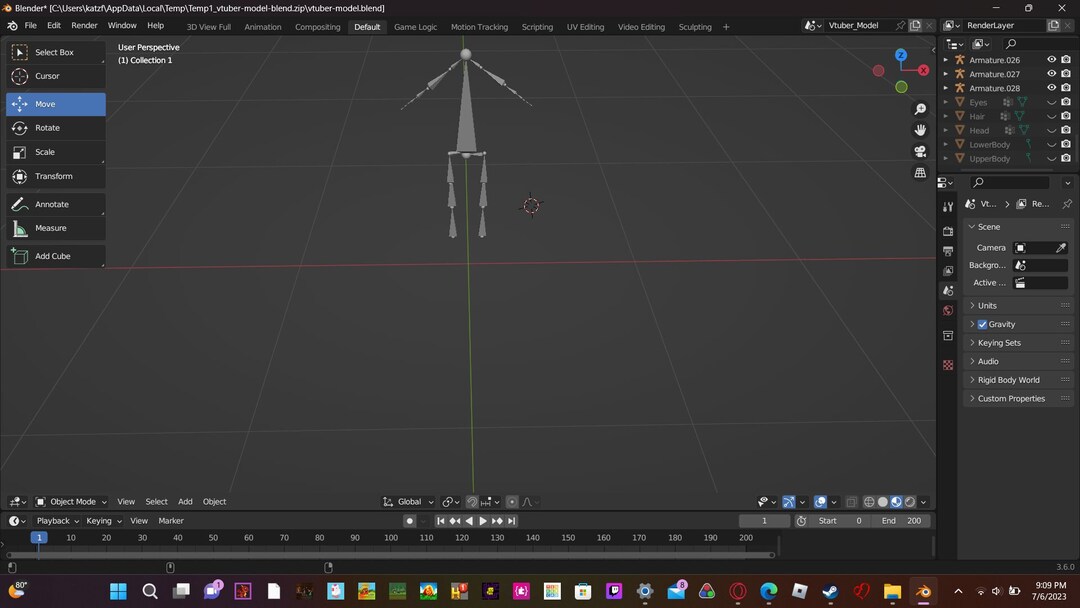
Task: Hide Armature.027 with its eye icon
Action: click(x=1051, y=74)
